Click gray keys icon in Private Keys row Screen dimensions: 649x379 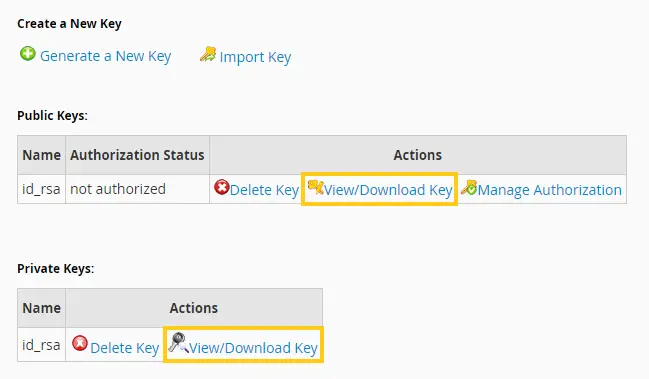point(178,342)
